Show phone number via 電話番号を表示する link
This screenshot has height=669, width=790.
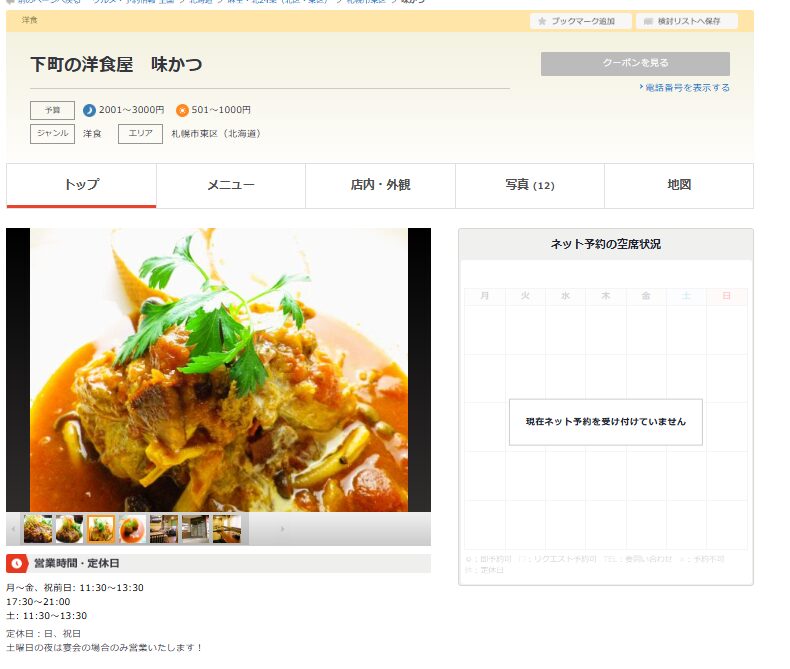point(685,88)
